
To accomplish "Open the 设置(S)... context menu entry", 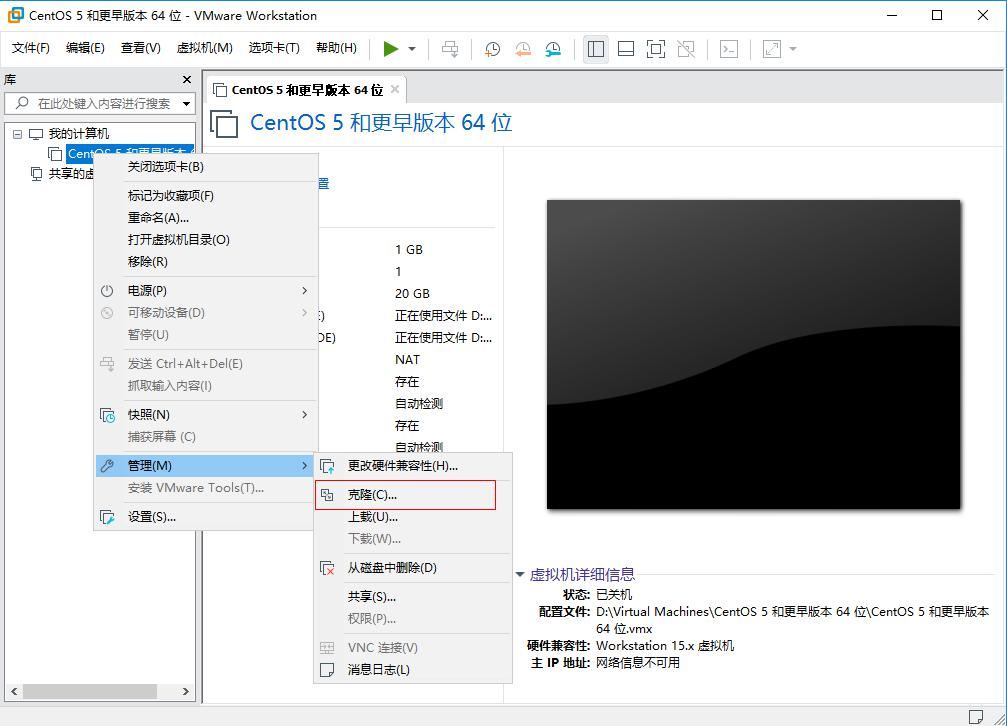I will point(152,517).
